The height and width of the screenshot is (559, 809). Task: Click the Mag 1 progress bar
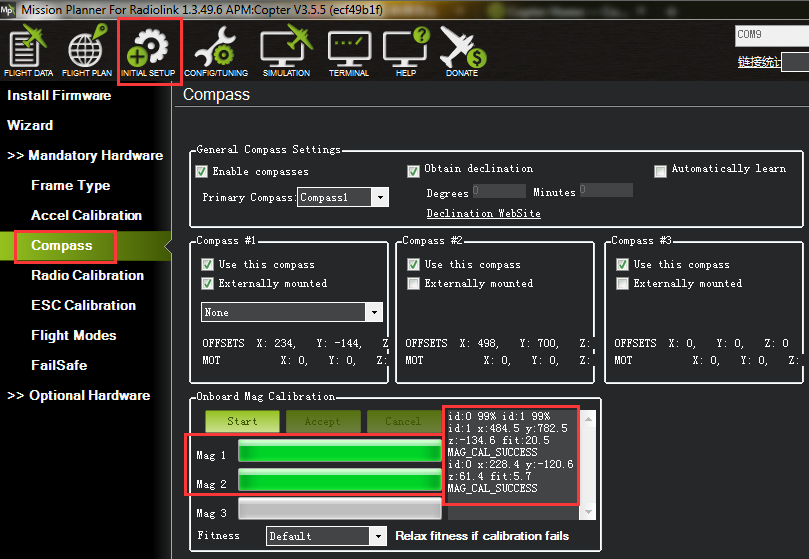click(339, 453)
